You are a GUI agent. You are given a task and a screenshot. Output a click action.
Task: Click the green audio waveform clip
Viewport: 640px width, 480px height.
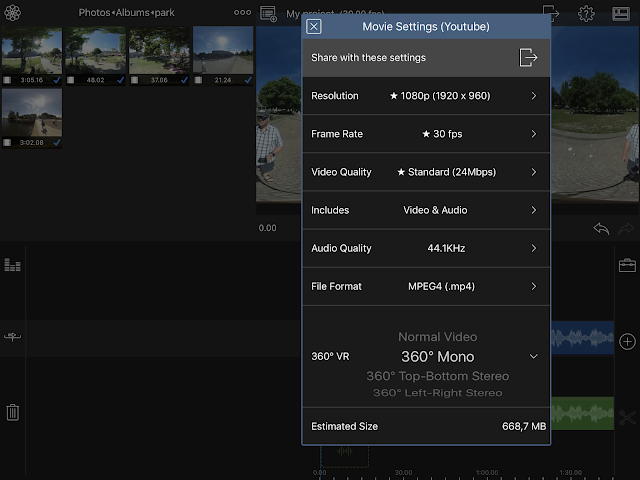click(x=582, y=413)
